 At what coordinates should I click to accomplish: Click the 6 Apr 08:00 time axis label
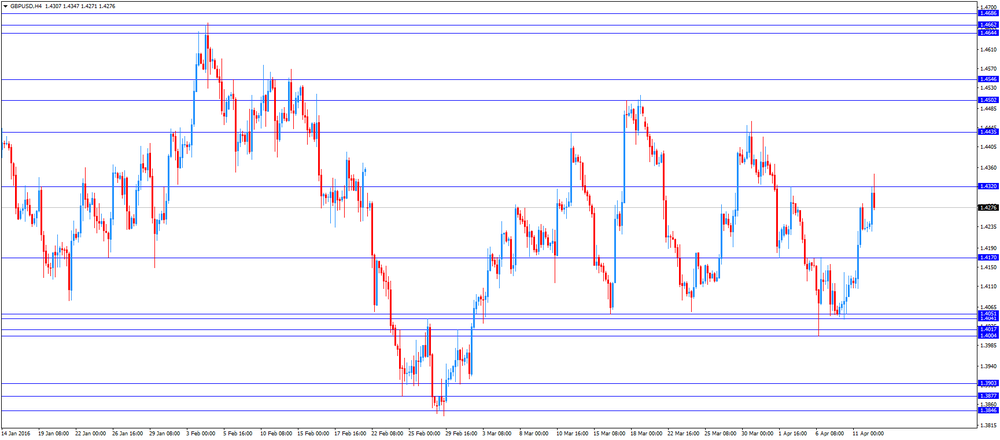coord(829,433)
